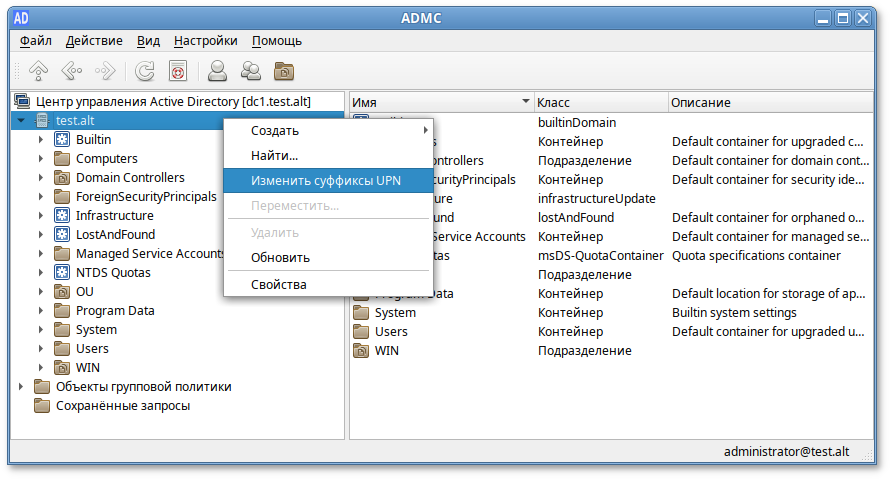Sort by the Класс column header
This screenshot has width=890, height=479.
click(x=601, y=102)
